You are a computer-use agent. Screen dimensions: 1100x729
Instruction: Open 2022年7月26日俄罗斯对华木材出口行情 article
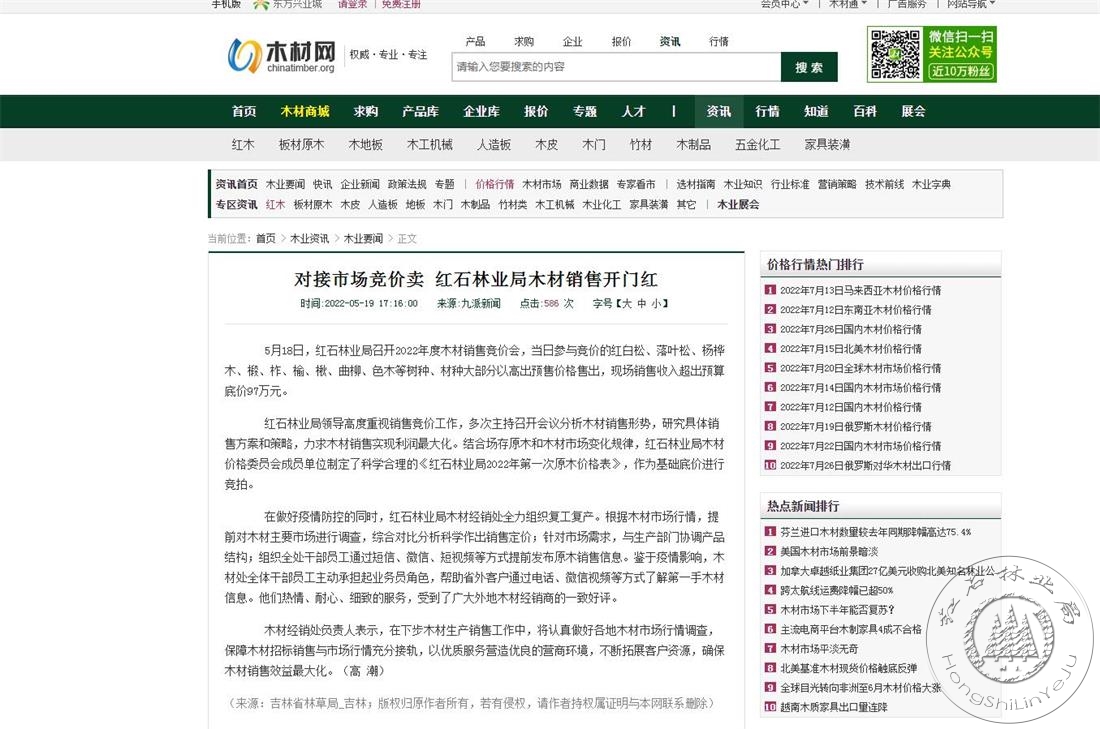click(x=866, y=465)
